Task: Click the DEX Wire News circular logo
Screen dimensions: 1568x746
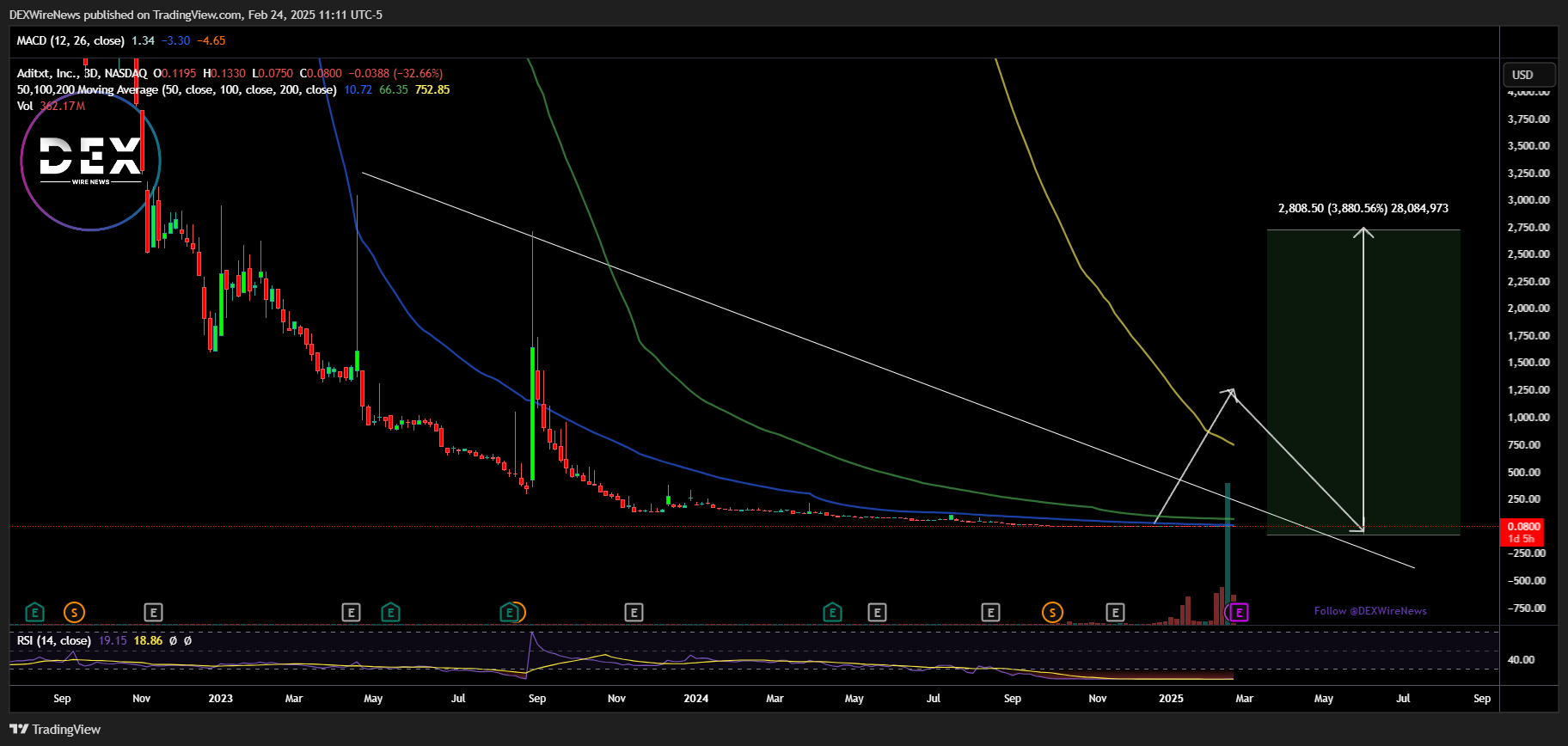Action: click(90, 161)
